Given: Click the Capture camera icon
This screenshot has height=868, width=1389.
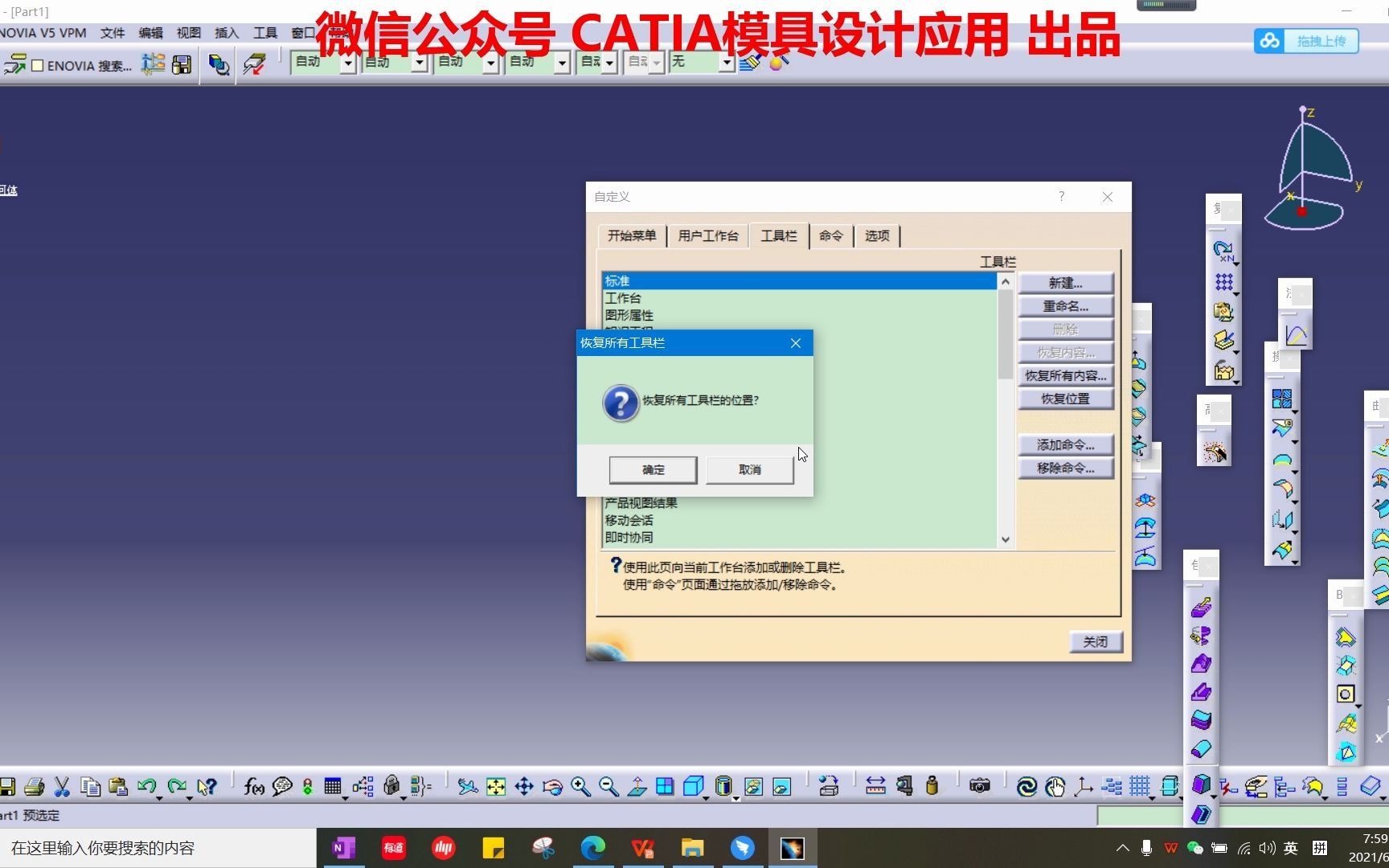Looking at the screenshot, I should [979, 786].
